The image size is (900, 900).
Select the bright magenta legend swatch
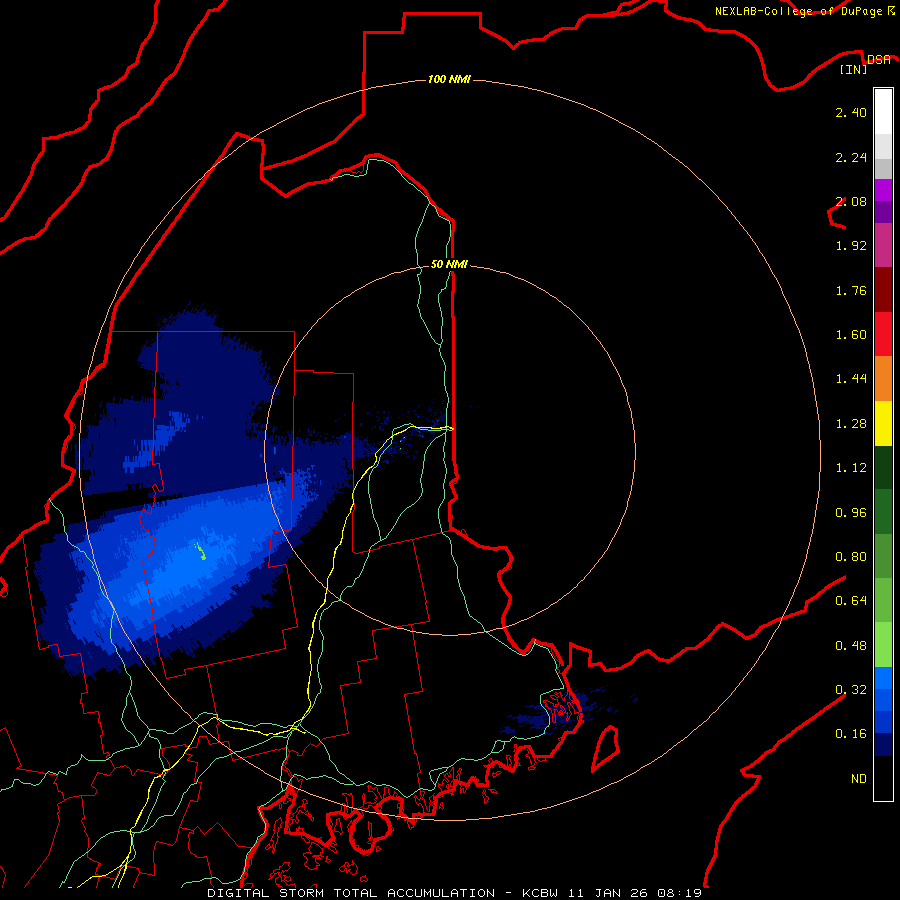(x=883, y=190)
